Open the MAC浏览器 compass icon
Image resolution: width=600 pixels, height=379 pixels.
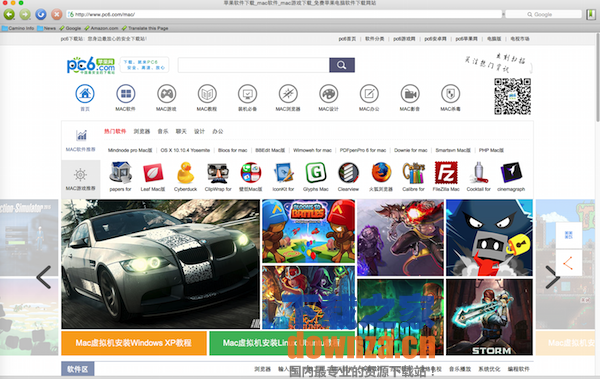tap(288, 94)
